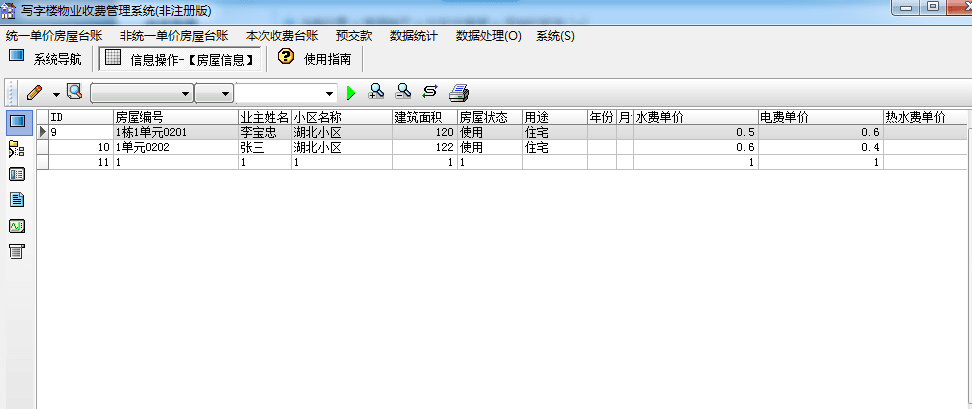Switch to the 系统导航 tab

46,59
